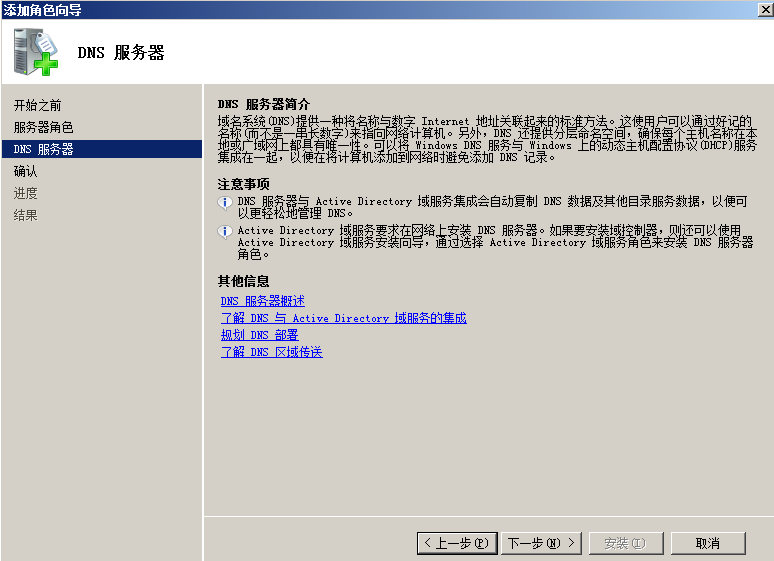Click the DNS 服务器简介 heading
The height and width of the screenshot is (561, 774).
coord(264,104)
